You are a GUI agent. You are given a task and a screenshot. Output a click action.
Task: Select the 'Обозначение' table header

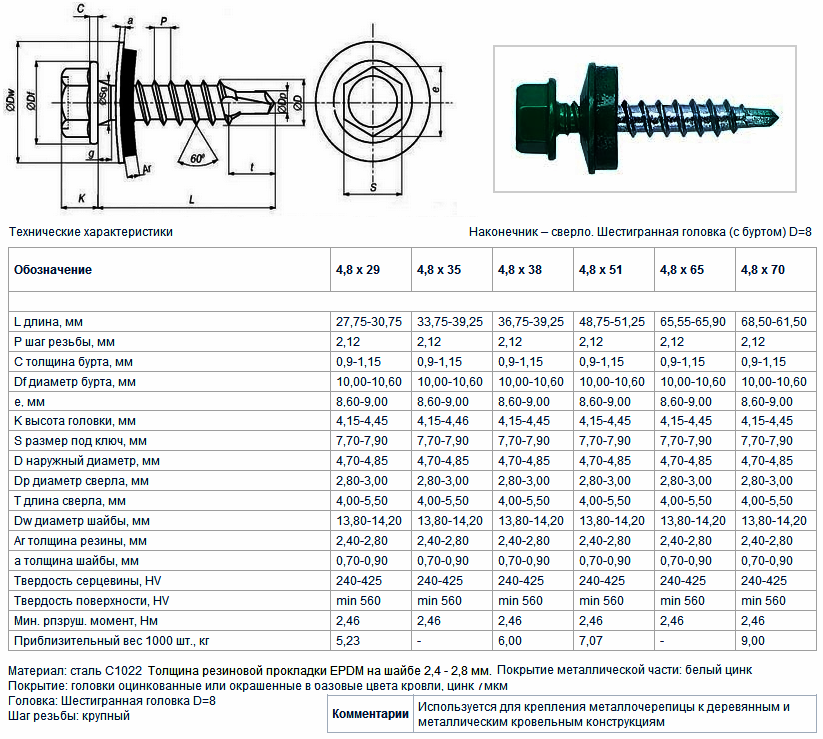click(x=53, y=270)
